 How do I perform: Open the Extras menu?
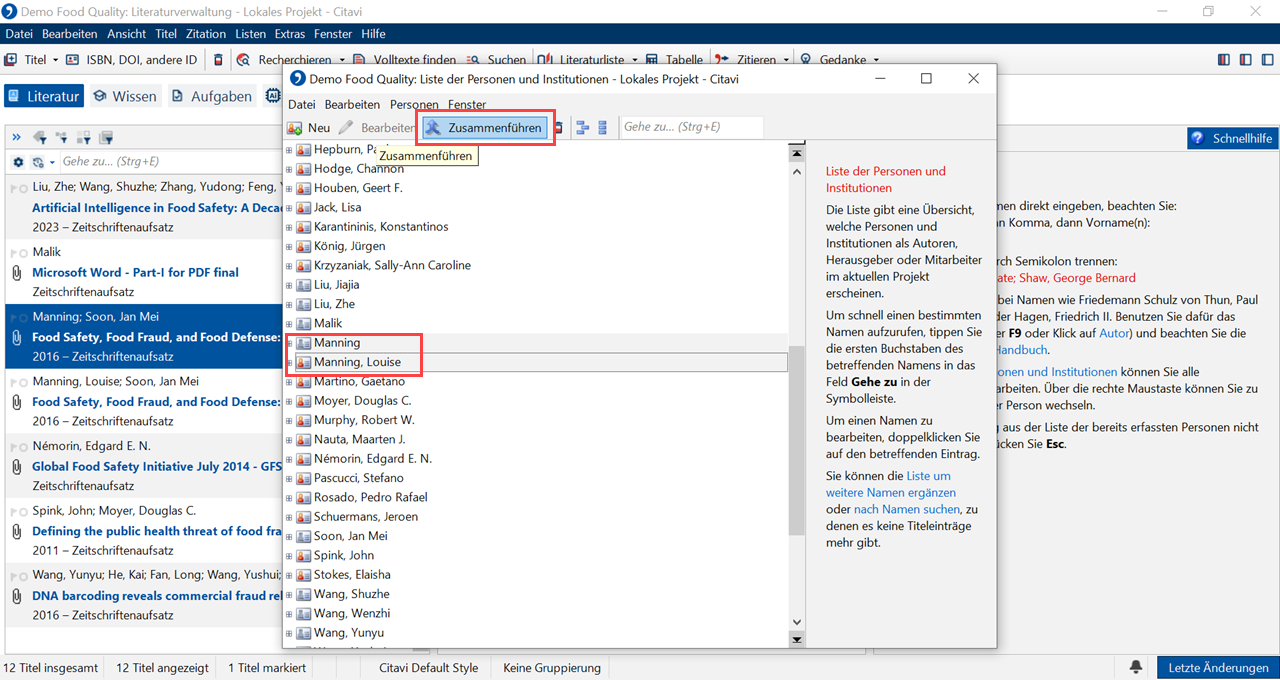click(x=290, y=34)
